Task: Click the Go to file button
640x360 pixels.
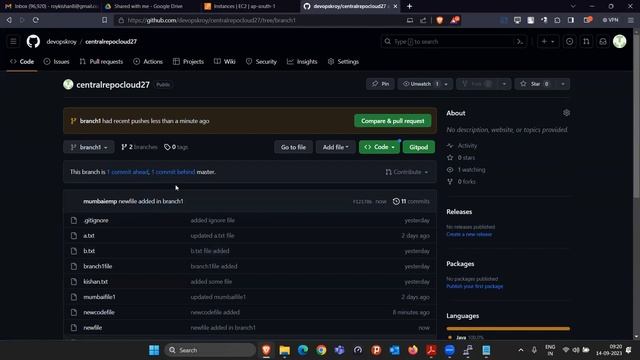Action: pyautogui.click(x=293, y=147)
